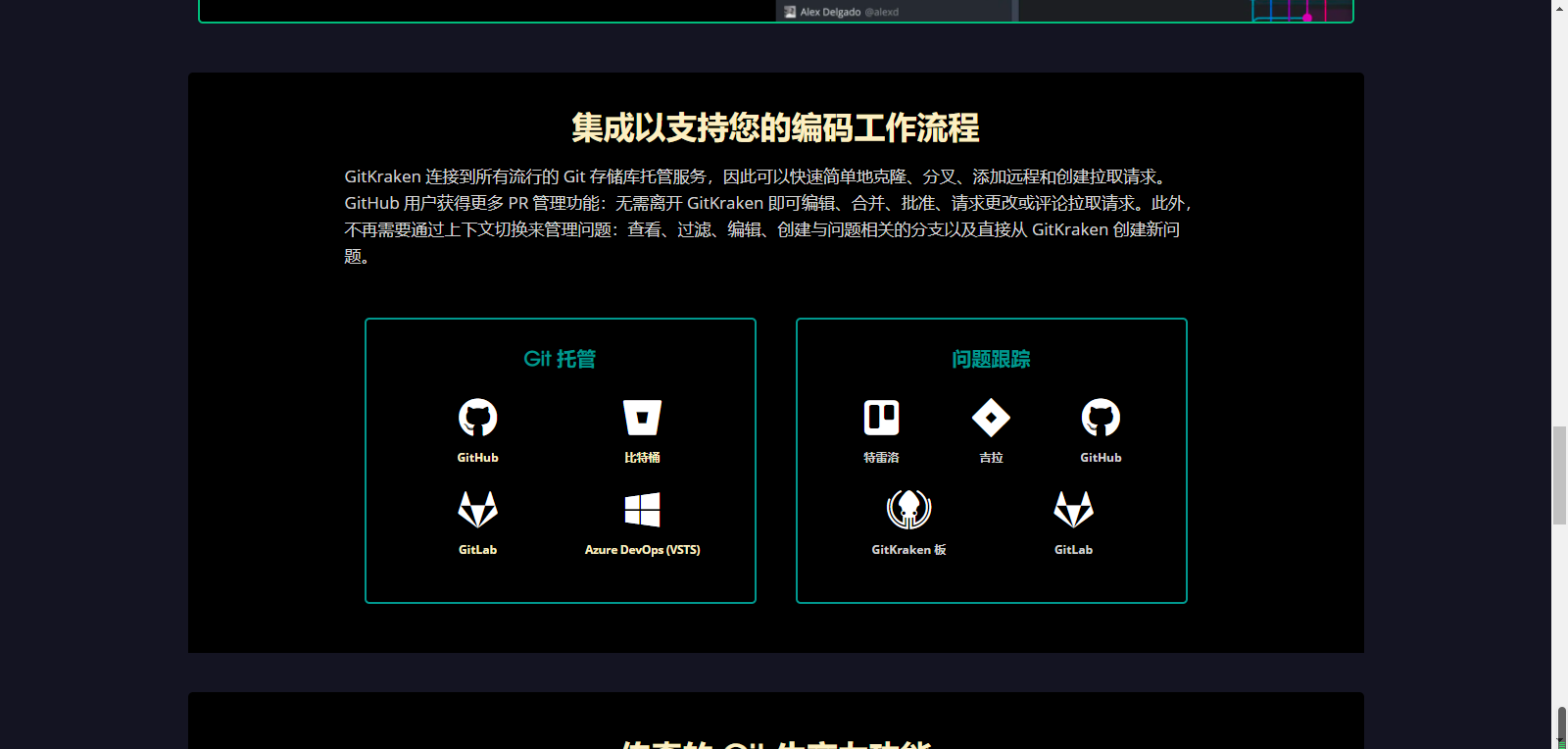Click the page vertical scrollbar thumb
The image size is (1568, 749).
coord(1559,475)
